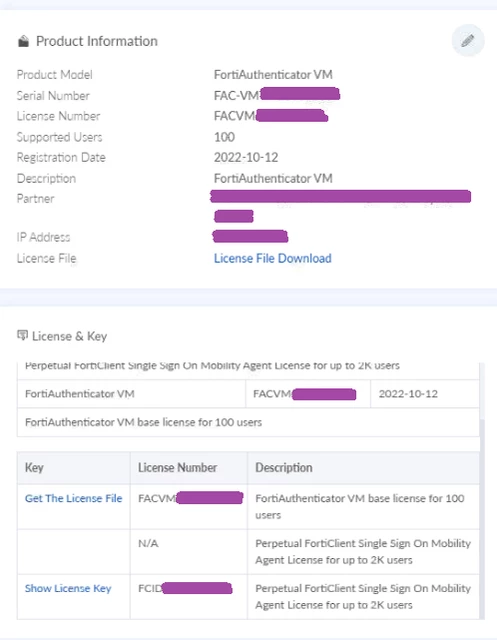Viewport: 497px width, 640px height.
Task: Click the Key column header
Action: point(74,468)
